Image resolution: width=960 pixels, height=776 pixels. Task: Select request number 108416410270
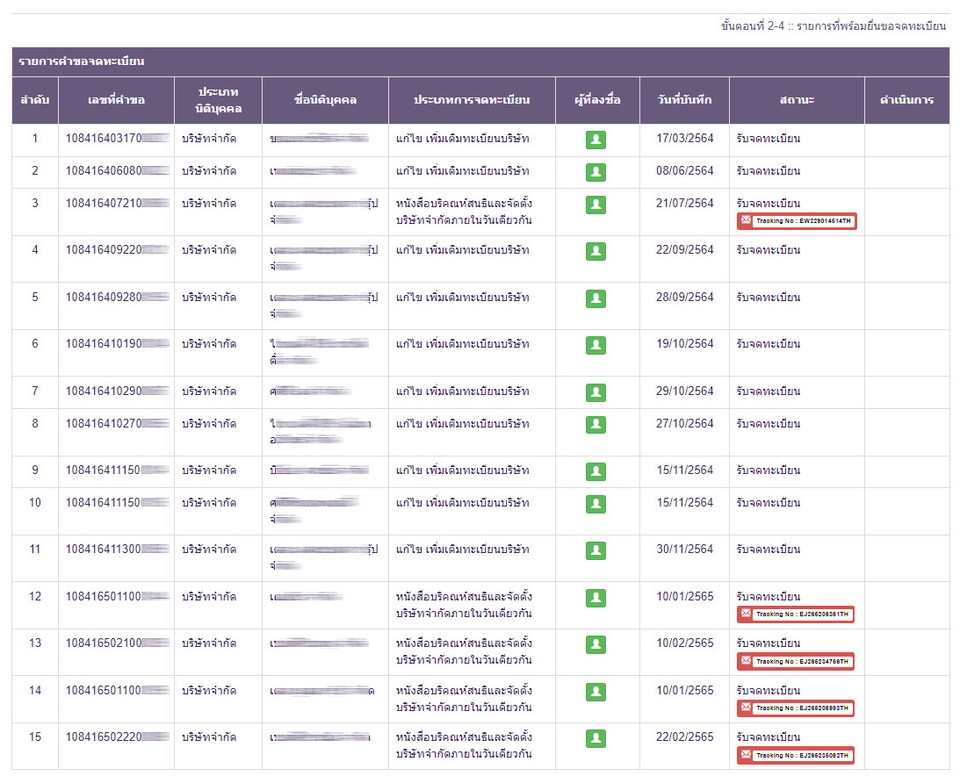pyautogui.click(x=117, y=423)
